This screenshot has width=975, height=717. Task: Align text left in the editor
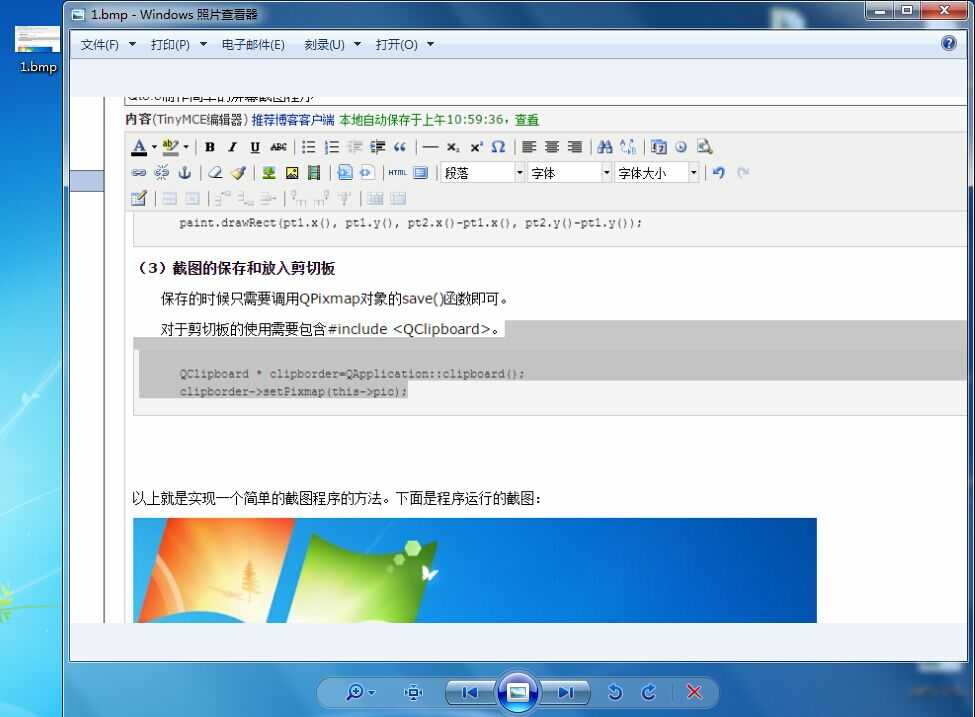pos(529,147)
